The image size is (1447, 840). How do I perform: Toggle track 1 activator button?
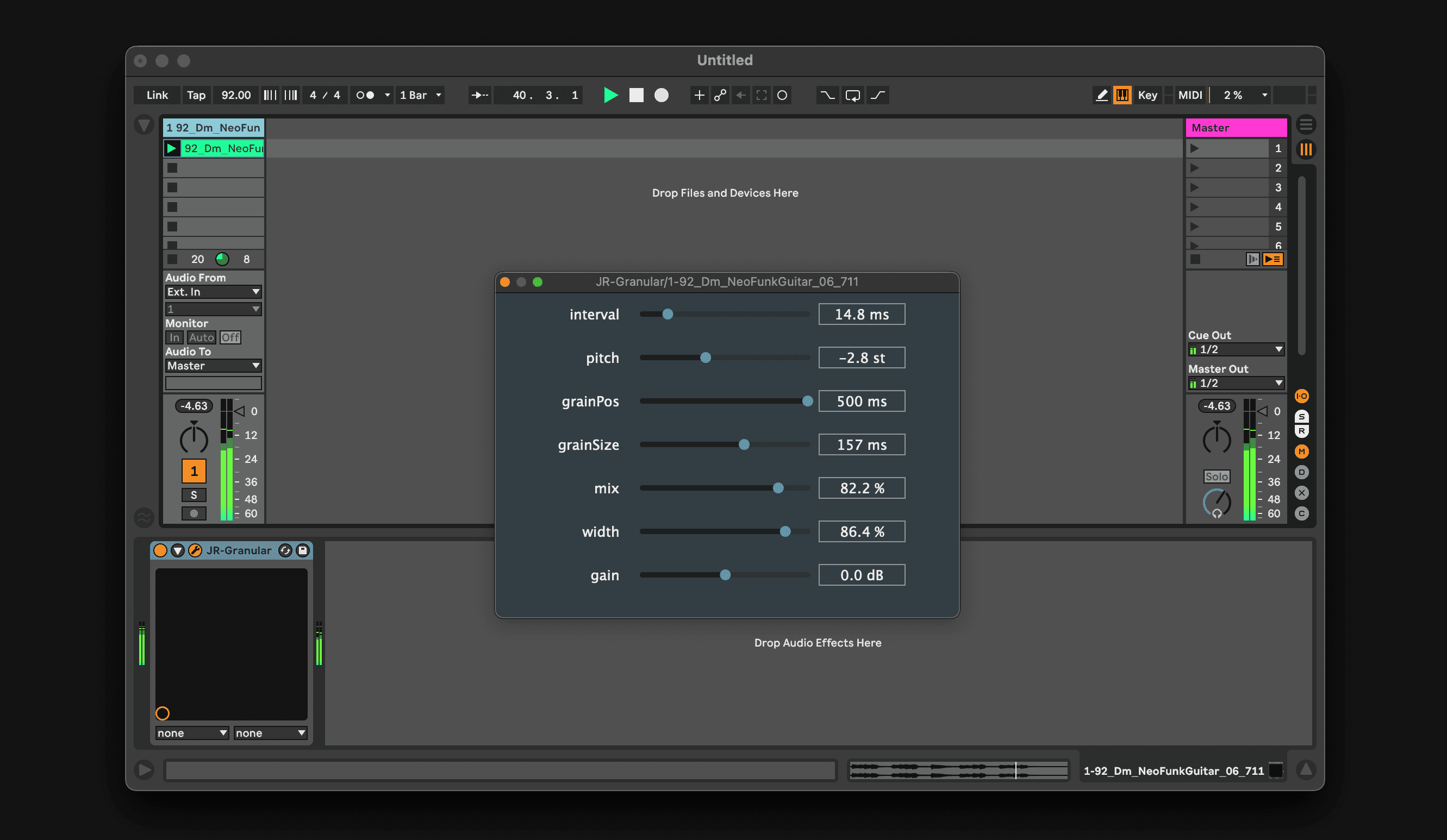194,471
